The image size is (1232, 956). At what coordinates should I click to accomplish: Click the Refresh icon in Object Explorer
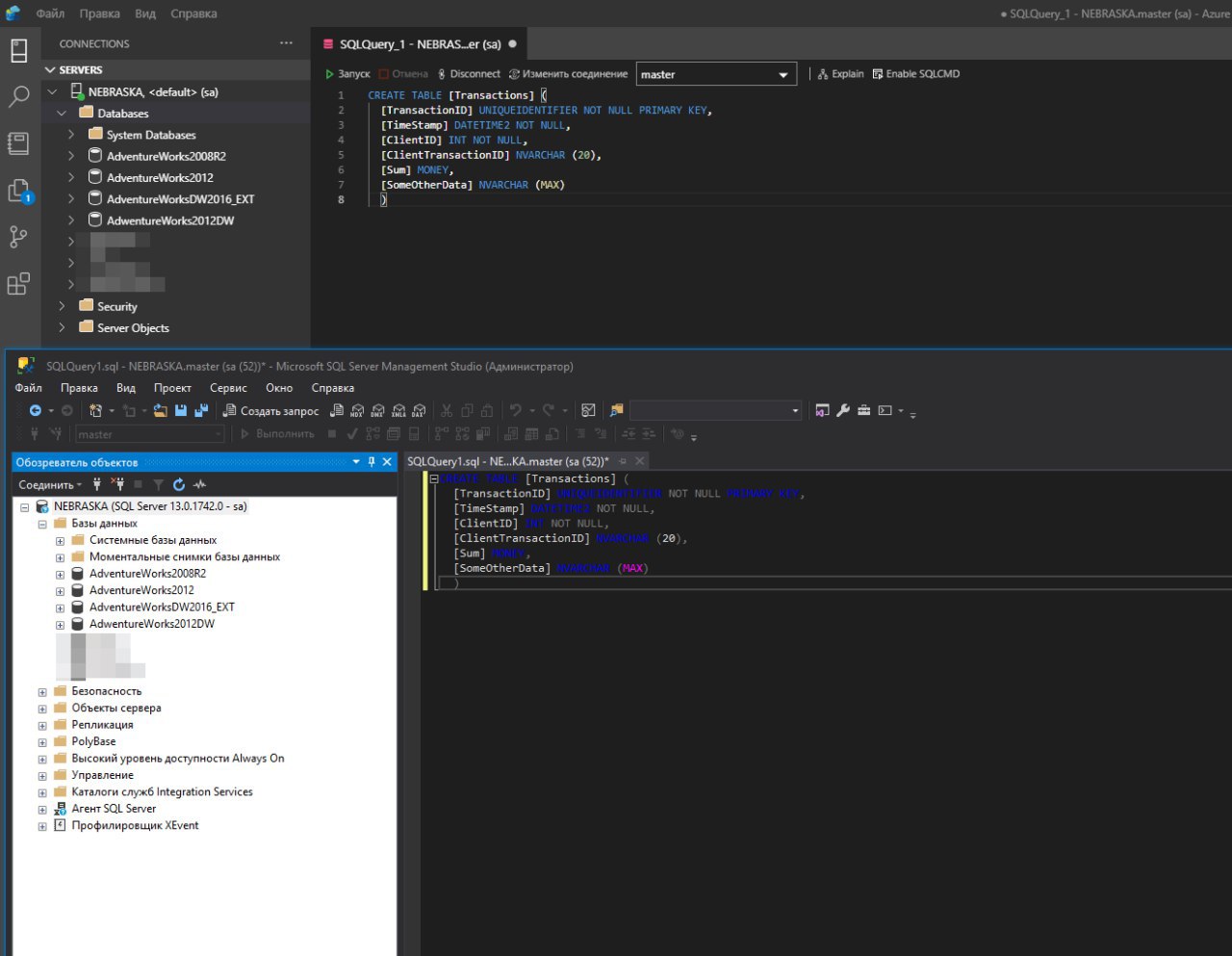point(179,484)
